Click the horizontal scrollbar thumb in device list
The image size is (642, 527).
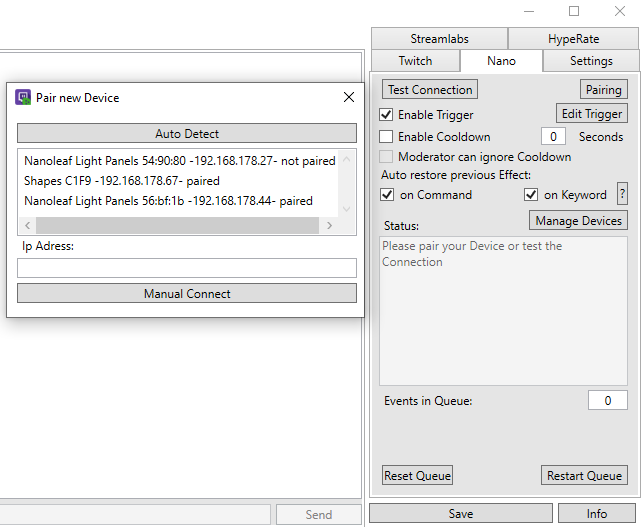tap(177, 225)
